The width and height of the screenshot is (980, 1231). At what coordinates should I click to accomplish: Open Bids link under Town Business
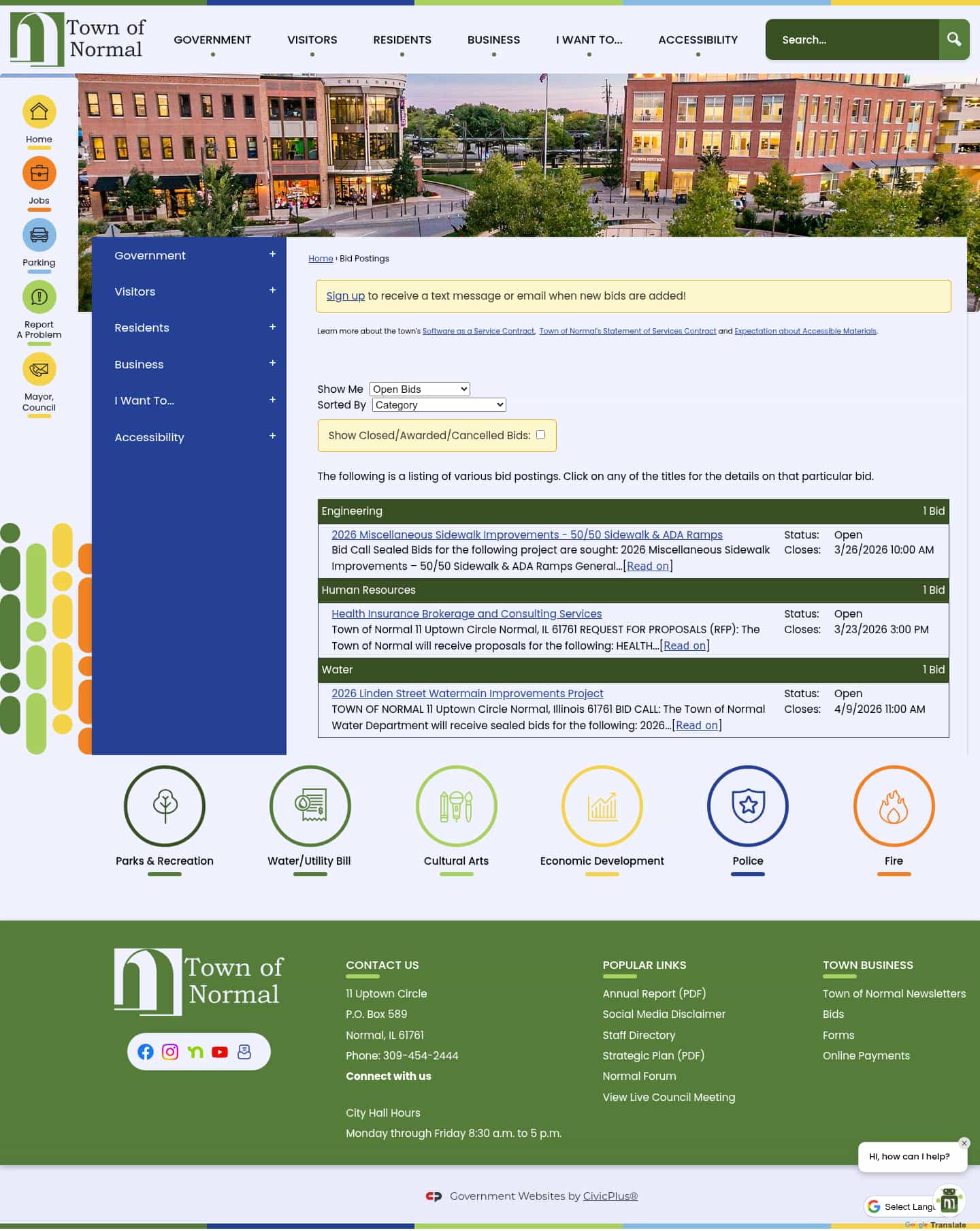(833, 1014)
